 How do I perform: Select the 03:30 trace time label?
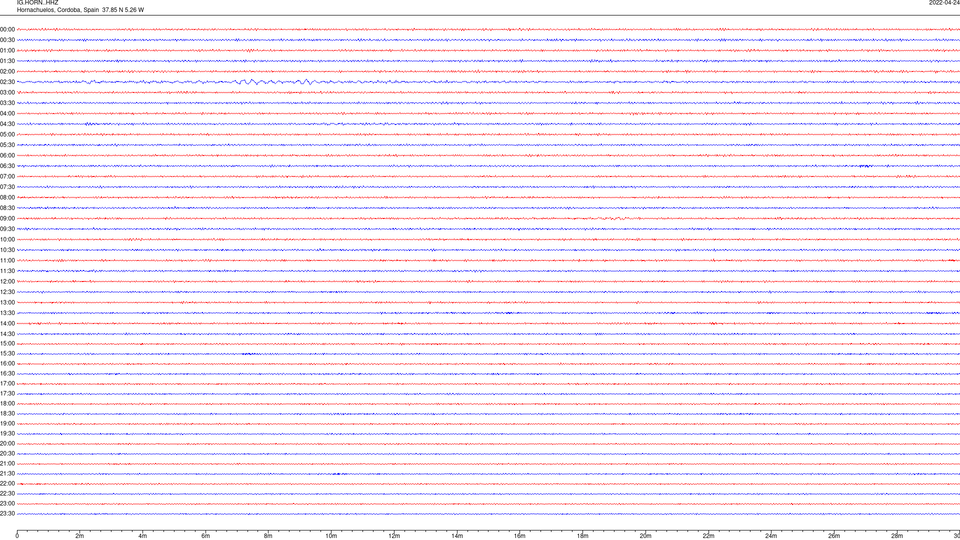click(7, 103)
